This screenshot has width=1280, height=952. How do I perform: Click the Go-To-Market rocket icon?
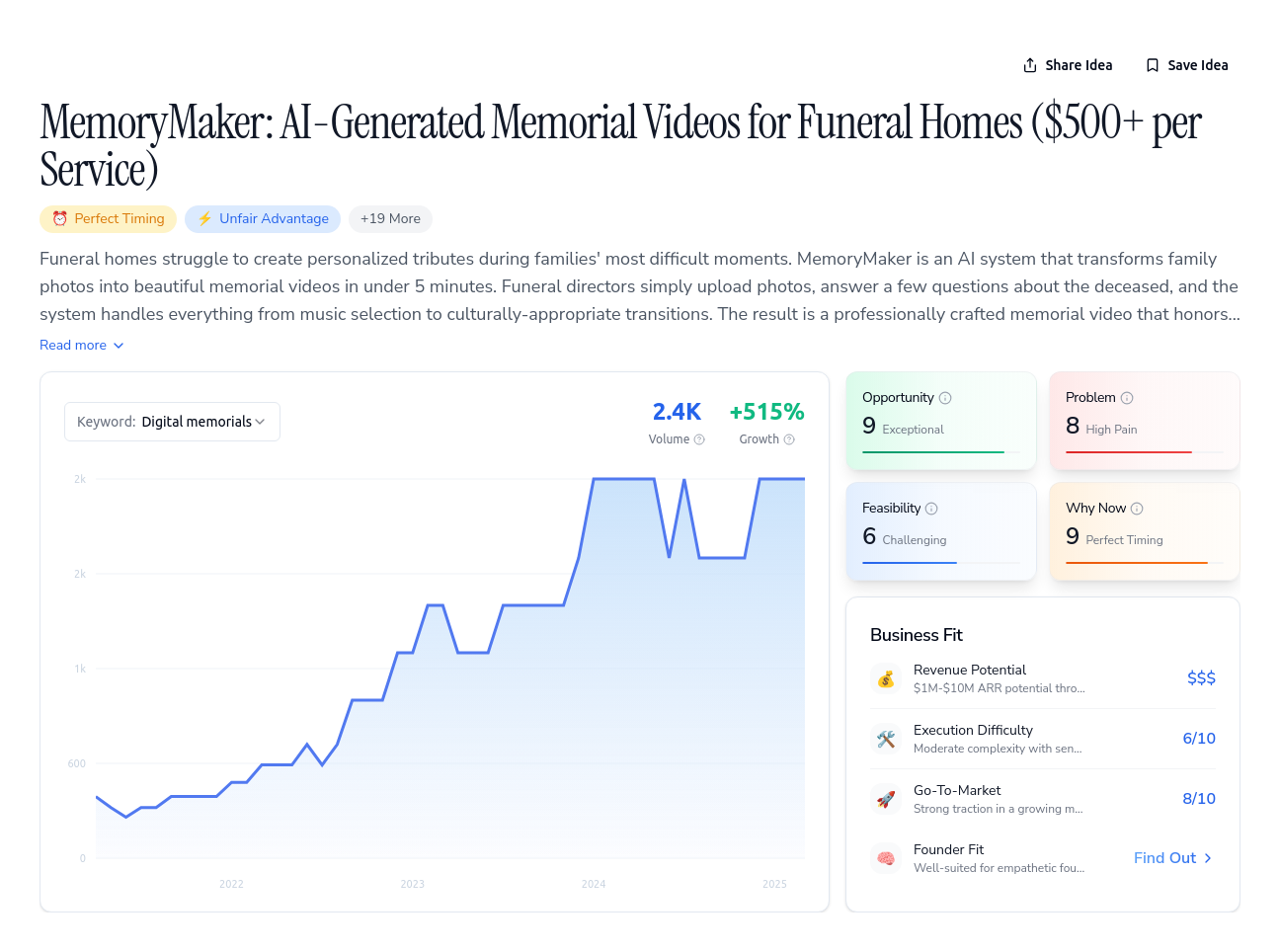(x=886, y=799)
